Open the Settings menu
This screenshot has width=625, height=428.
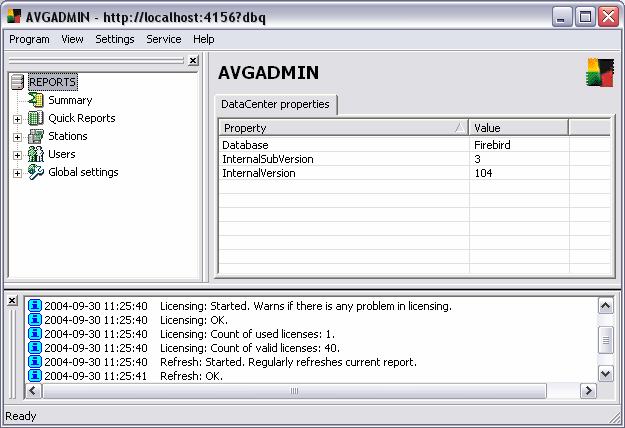click(x=115, y=39)
